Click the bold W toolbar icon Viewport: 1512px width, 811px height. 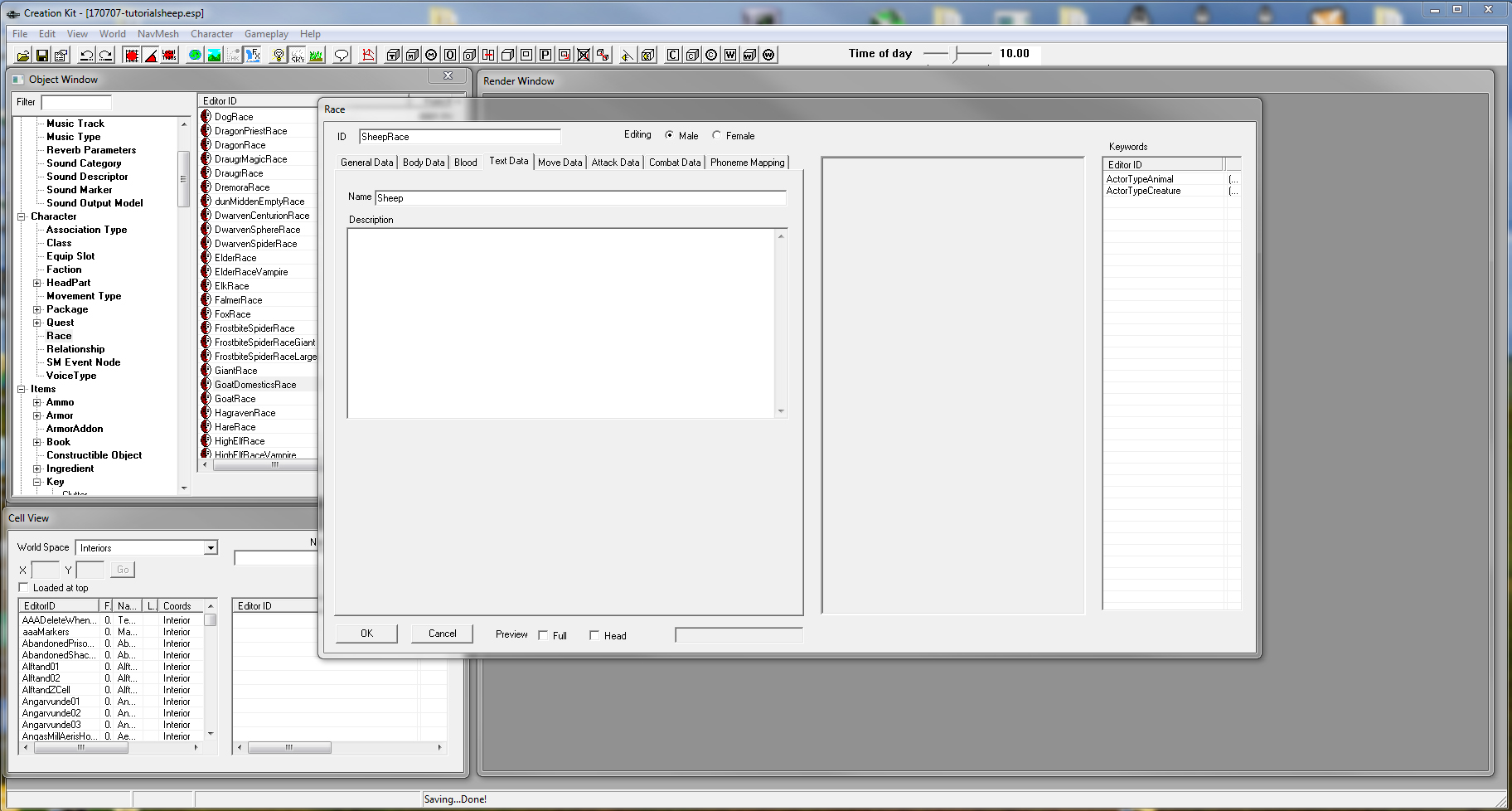pyautogui.click(x=730, y=56)
